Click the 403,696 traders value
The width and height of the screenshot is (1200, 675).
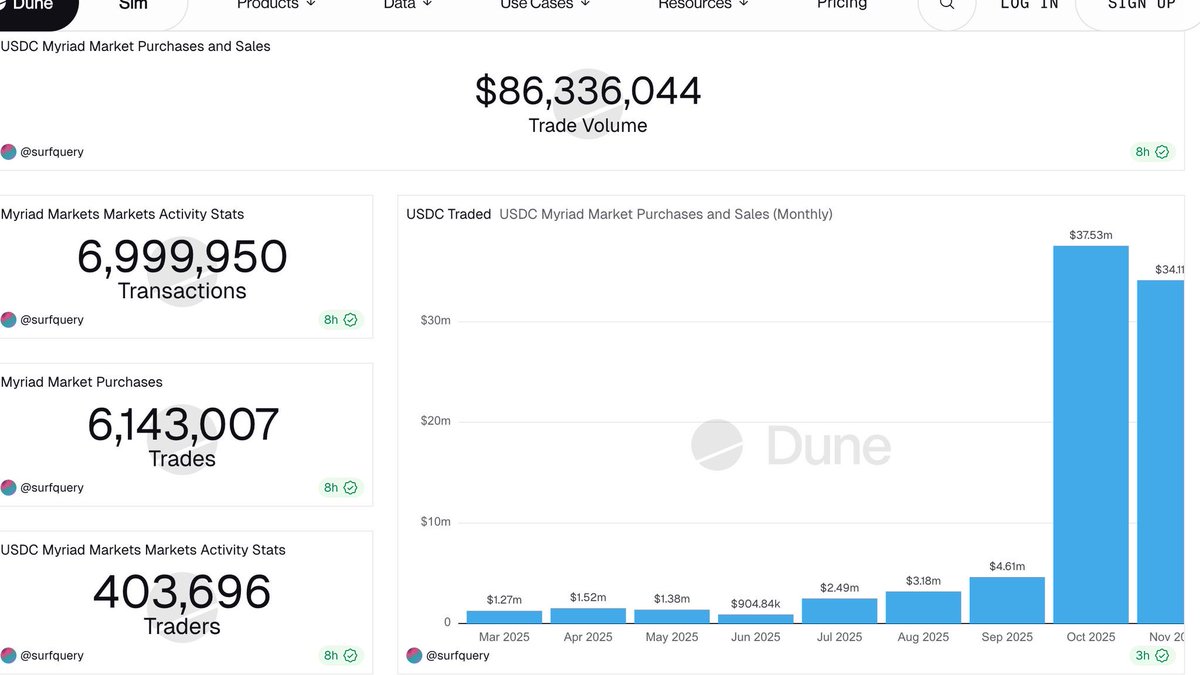pyautogui.click(x=182, y=592)
